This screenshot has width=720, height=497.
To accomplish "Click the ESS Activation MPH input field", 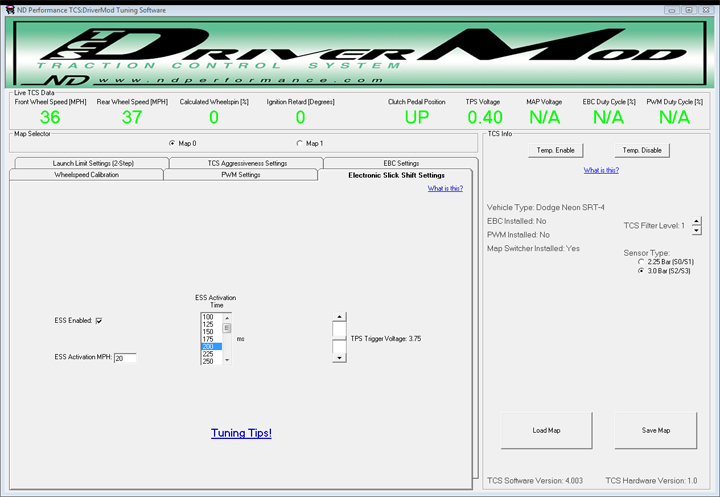I will (x=125, y=358).
